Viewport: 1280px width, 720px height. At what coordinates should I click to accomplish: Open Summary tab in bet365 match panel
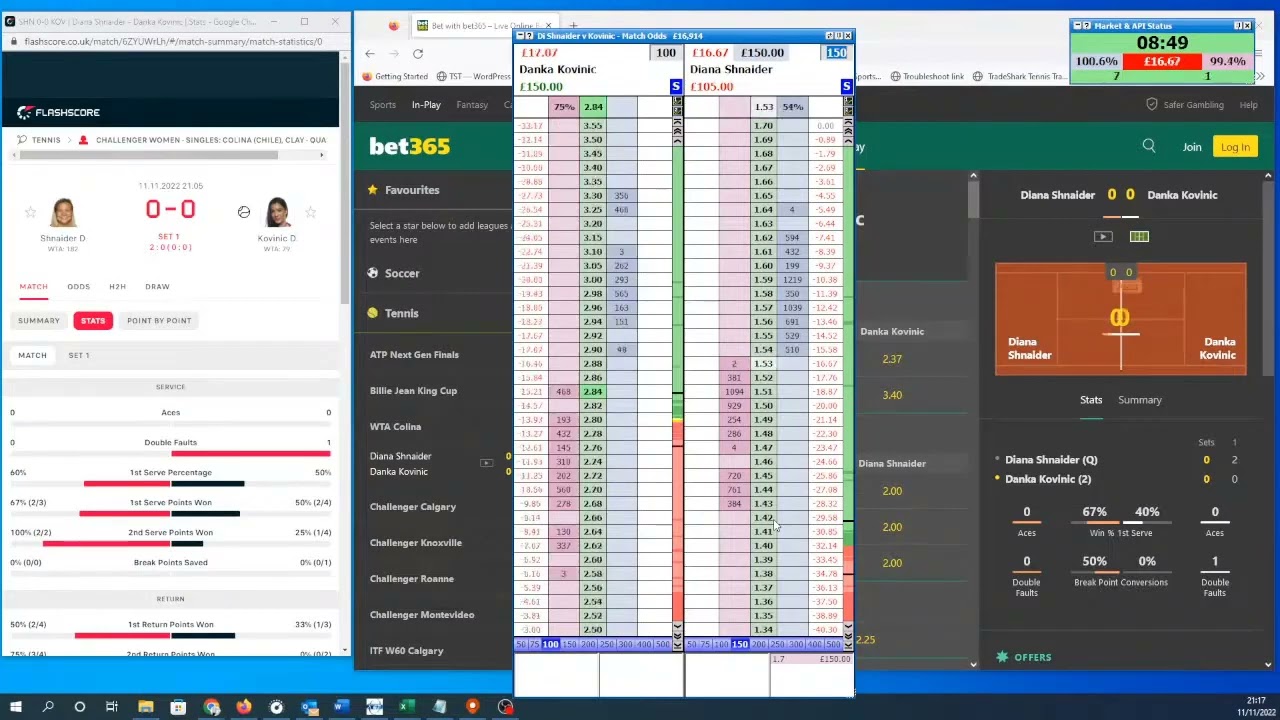pos(1140,400)
